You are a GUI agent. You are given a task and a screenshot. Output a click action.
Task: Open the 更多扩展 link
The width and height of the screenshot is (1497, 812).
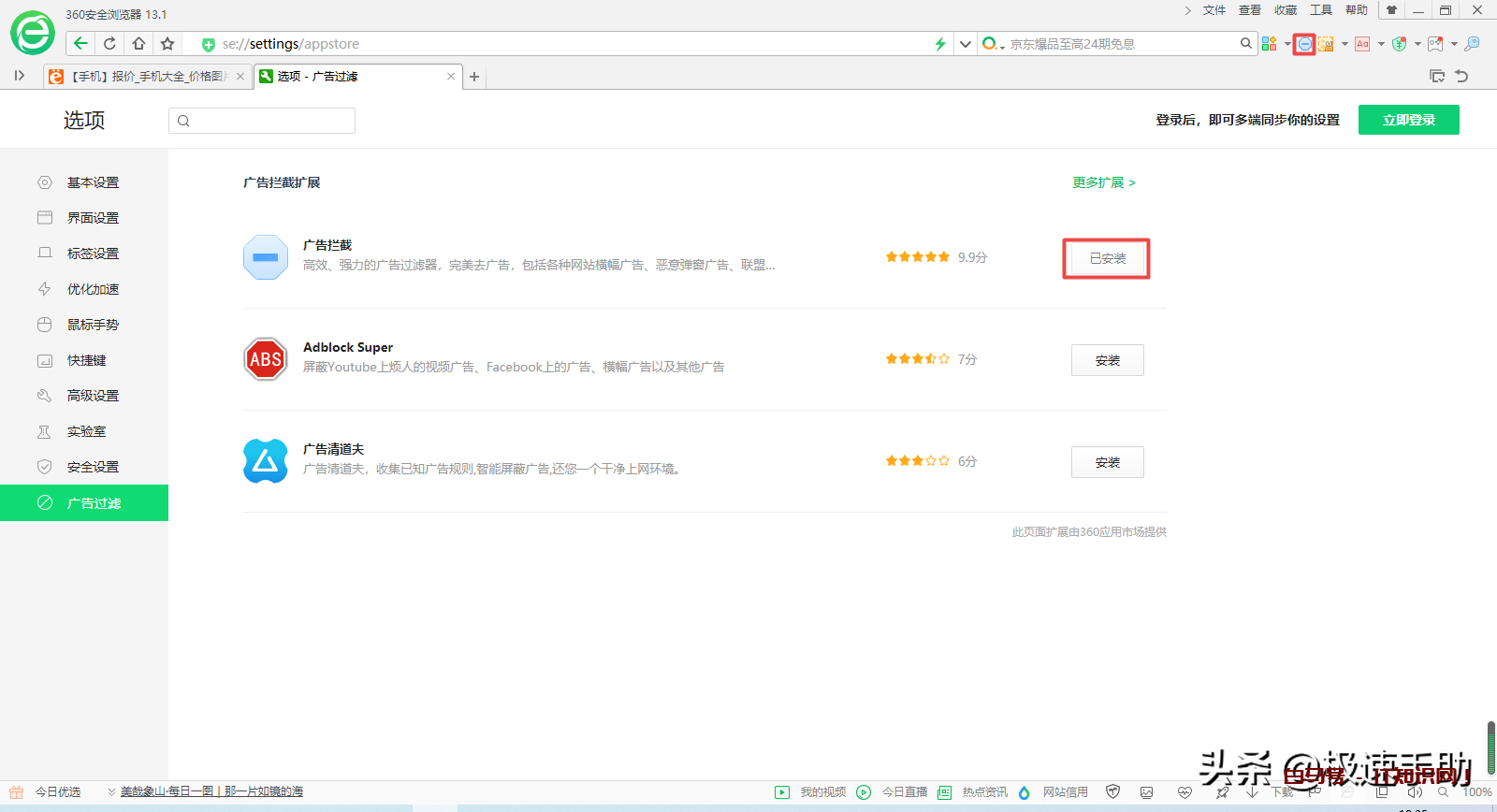pos(1103,182)
